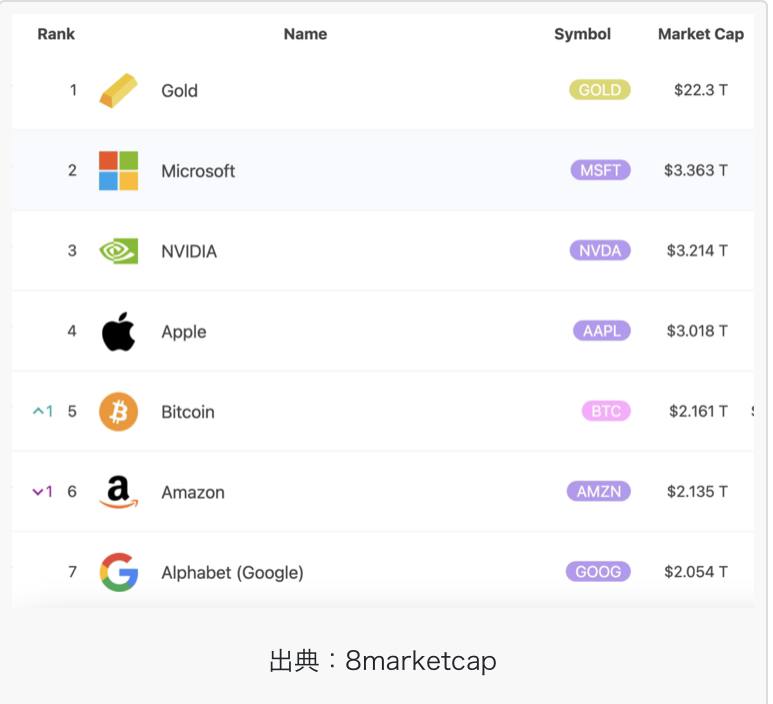773x704 pixels.
Task: Sort by the Symbol column header
Action: (x=582, y=34)
